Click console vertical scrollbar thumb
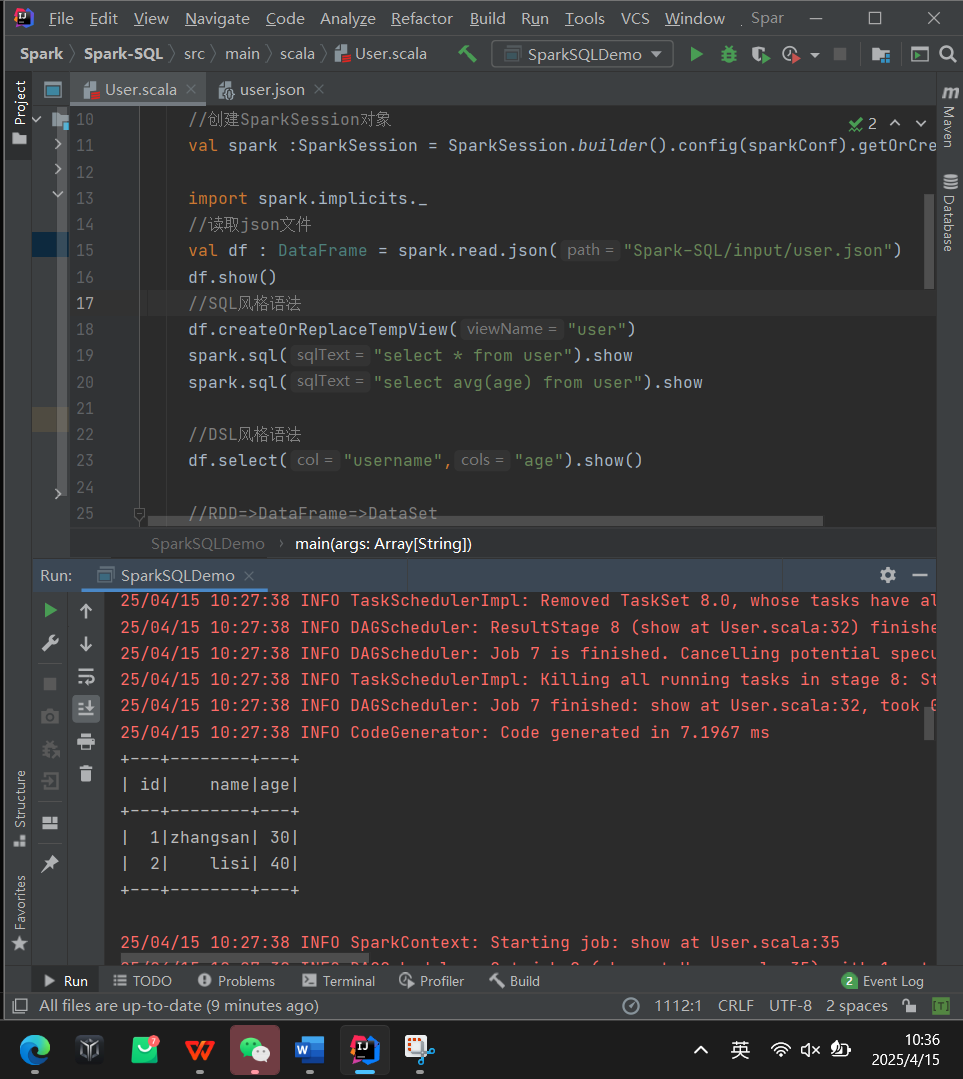963x1079 pixels. [929, 723]
